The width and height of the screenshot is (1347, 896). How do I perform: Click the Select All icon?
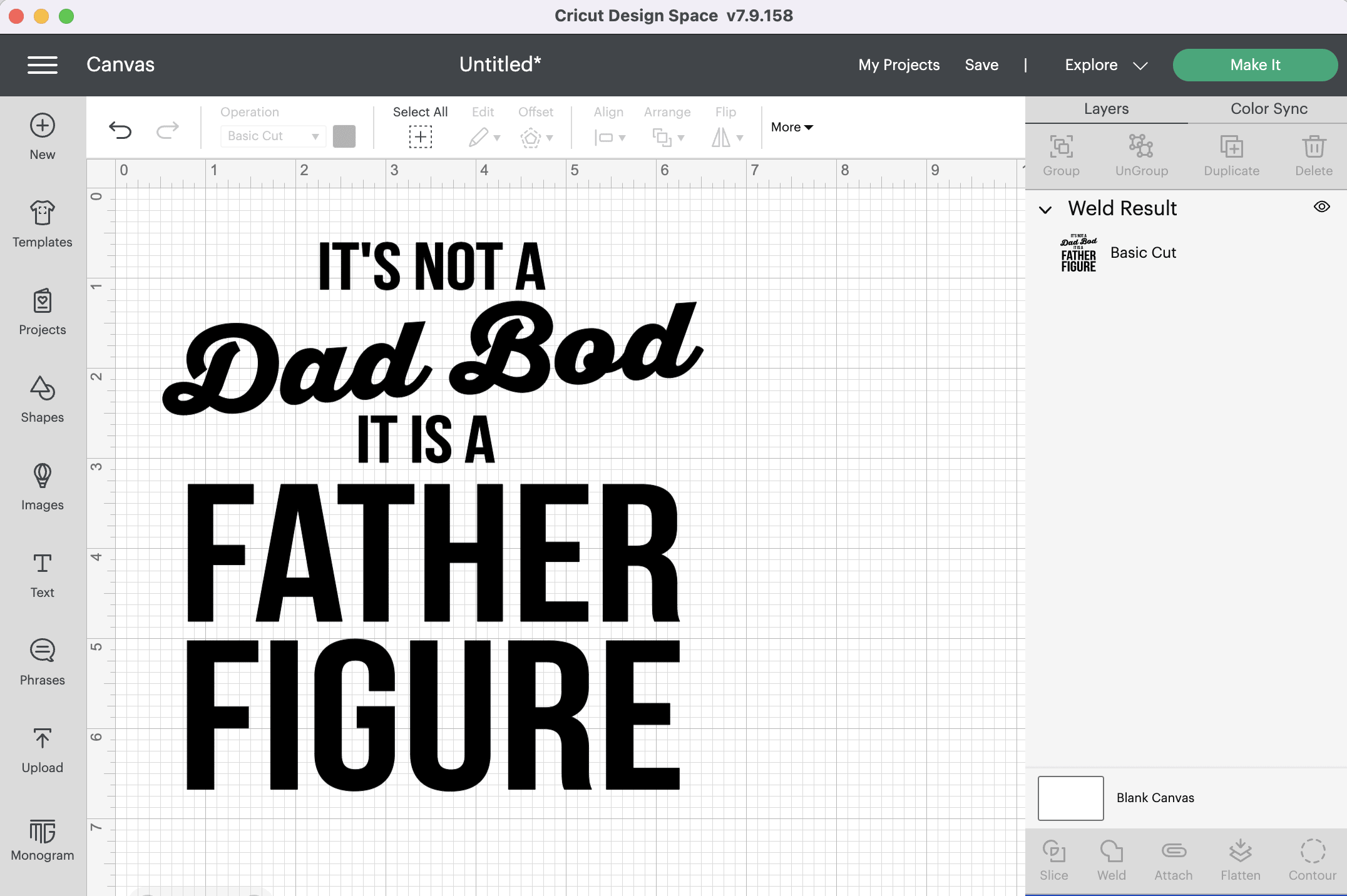click(x=421, y=137)
